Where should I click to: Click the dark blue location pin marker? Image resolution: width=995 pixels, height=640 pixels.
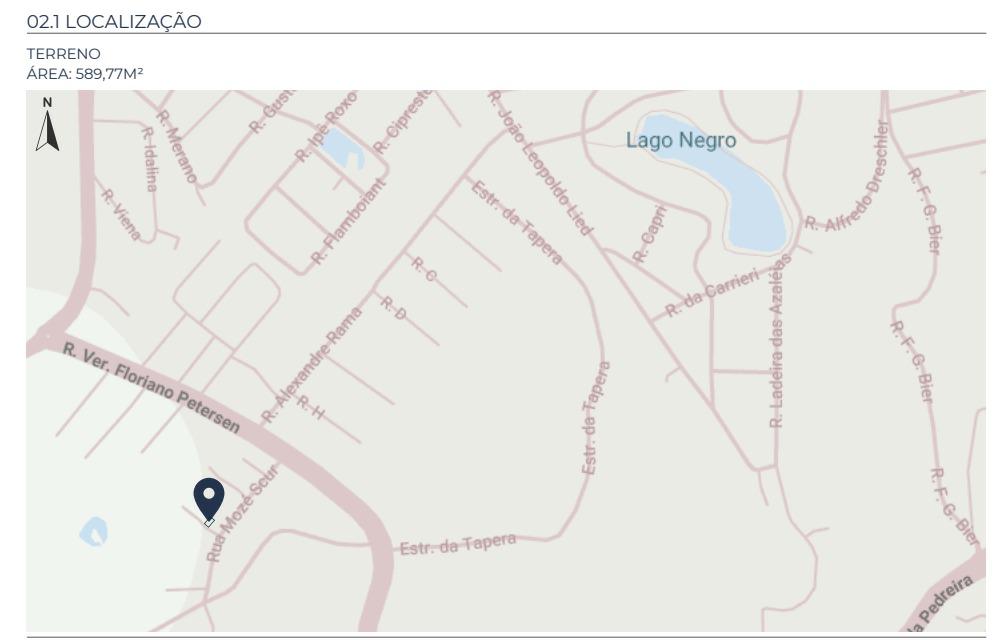point(209,499)
